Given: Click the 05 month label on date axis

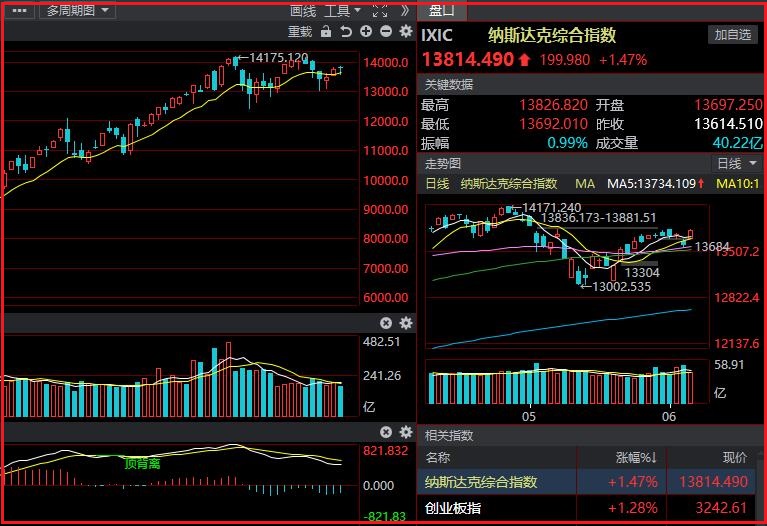Looking at the screenshot, I should (528, 417).
